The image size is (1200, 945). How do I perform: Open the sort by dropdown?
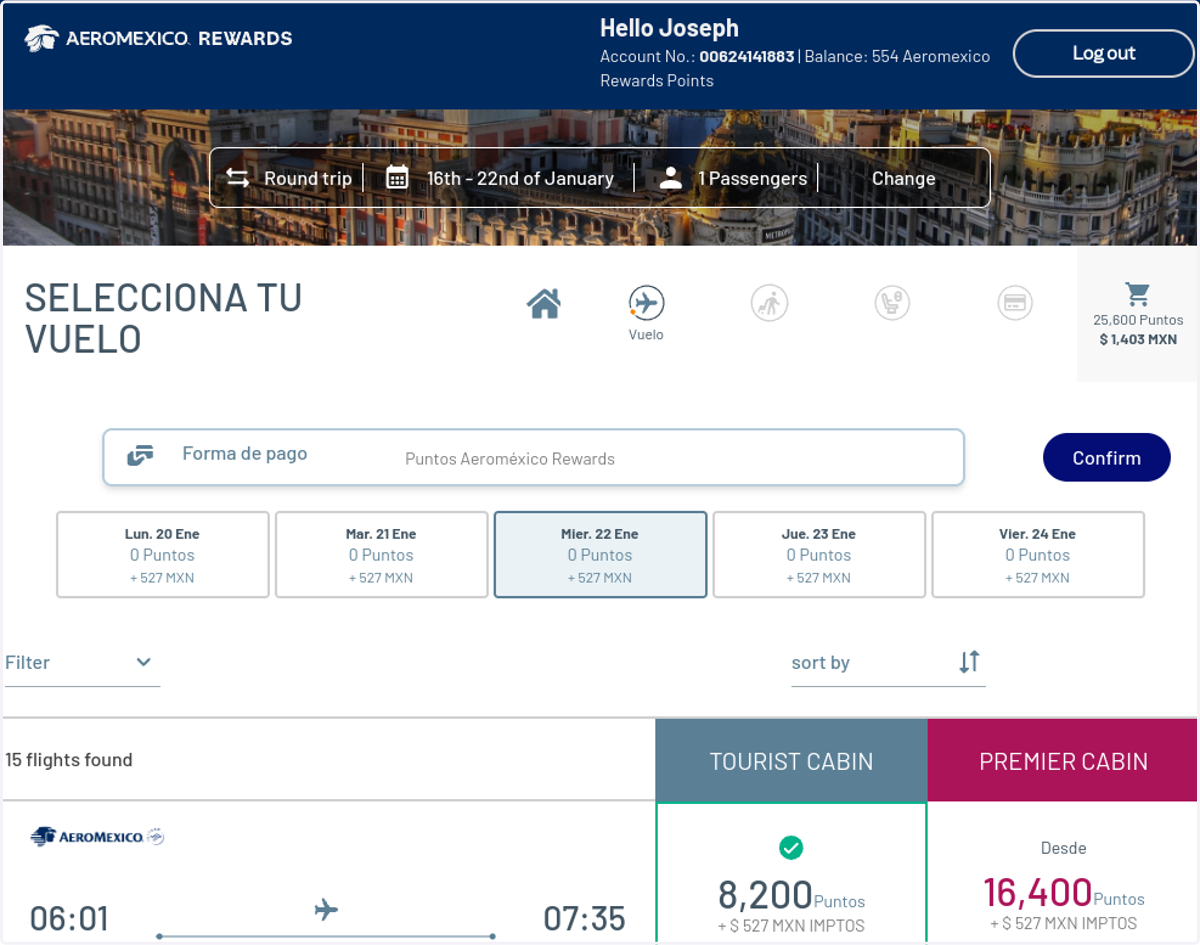click(888, 662)
